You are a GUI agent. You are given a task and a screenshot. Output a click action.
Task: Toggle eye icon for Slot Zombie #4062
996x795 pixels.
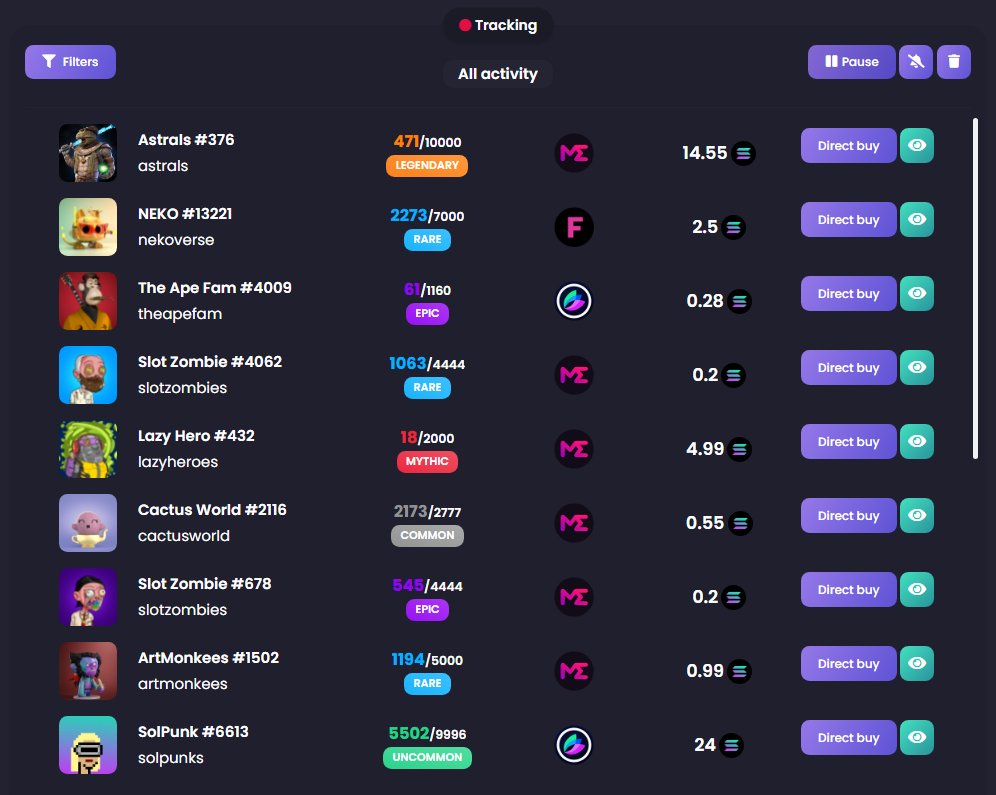click(917, 368)
